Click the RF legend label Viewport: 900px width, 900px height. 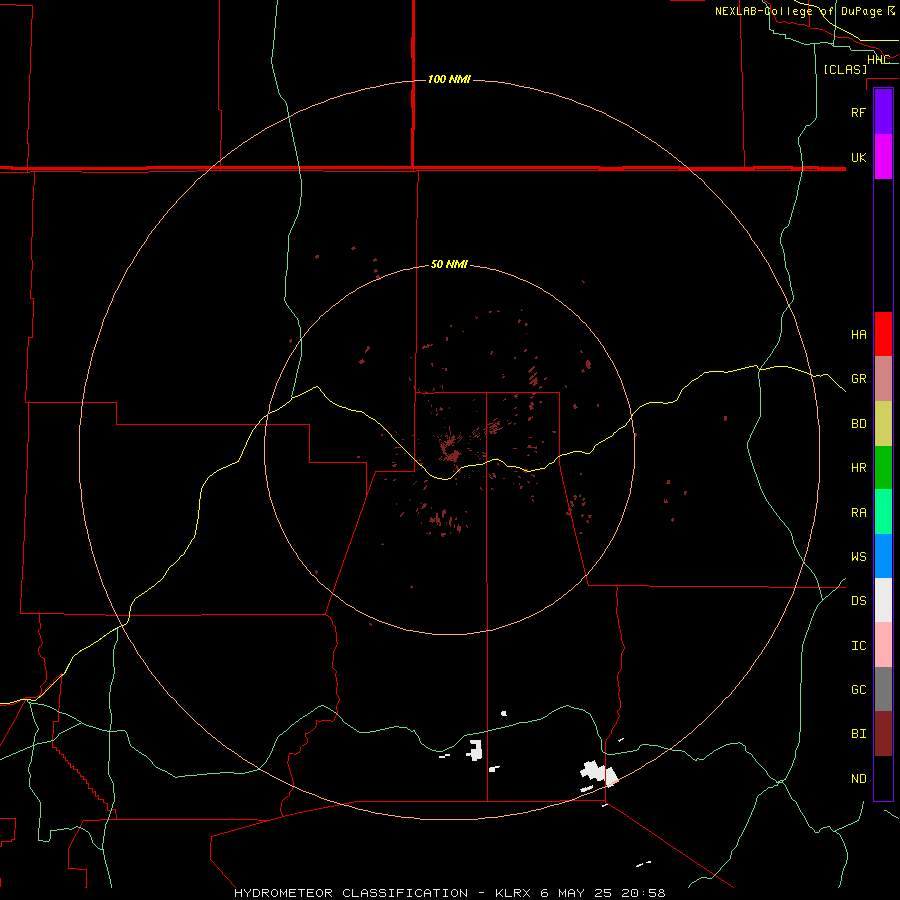tap(858, 112)
